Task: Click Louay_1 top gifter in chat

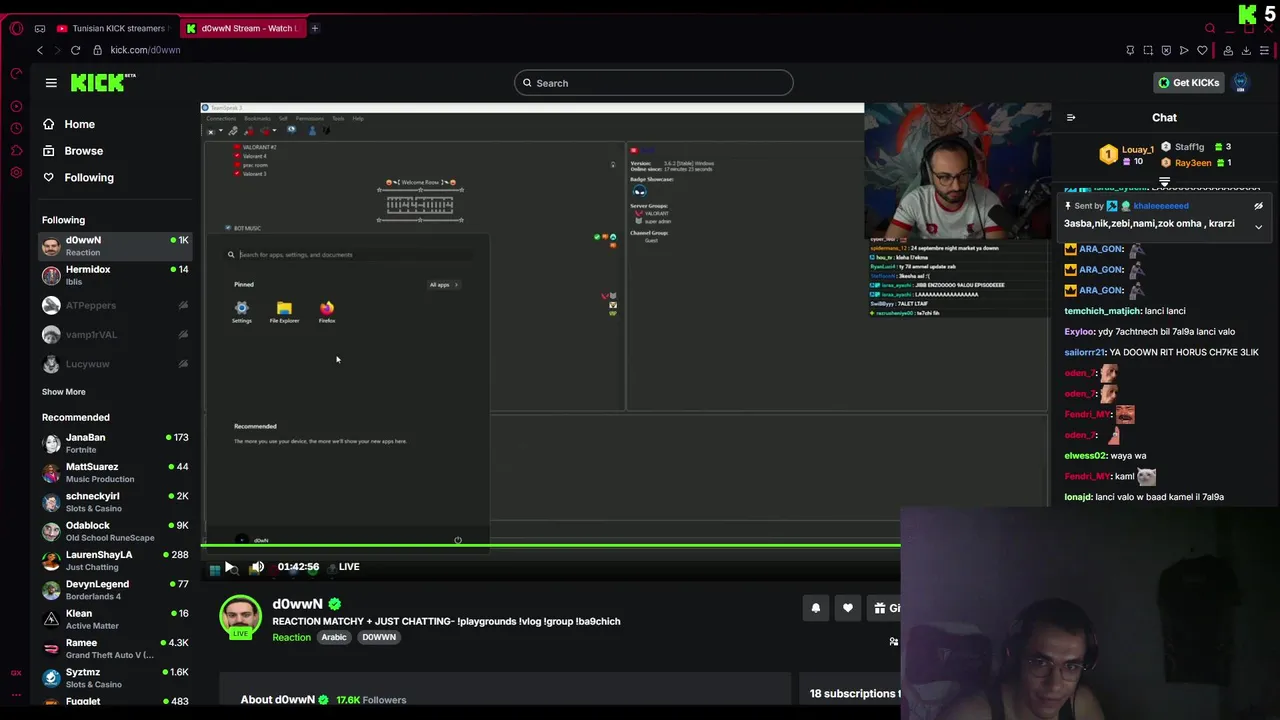Action: pos(1127,154)
